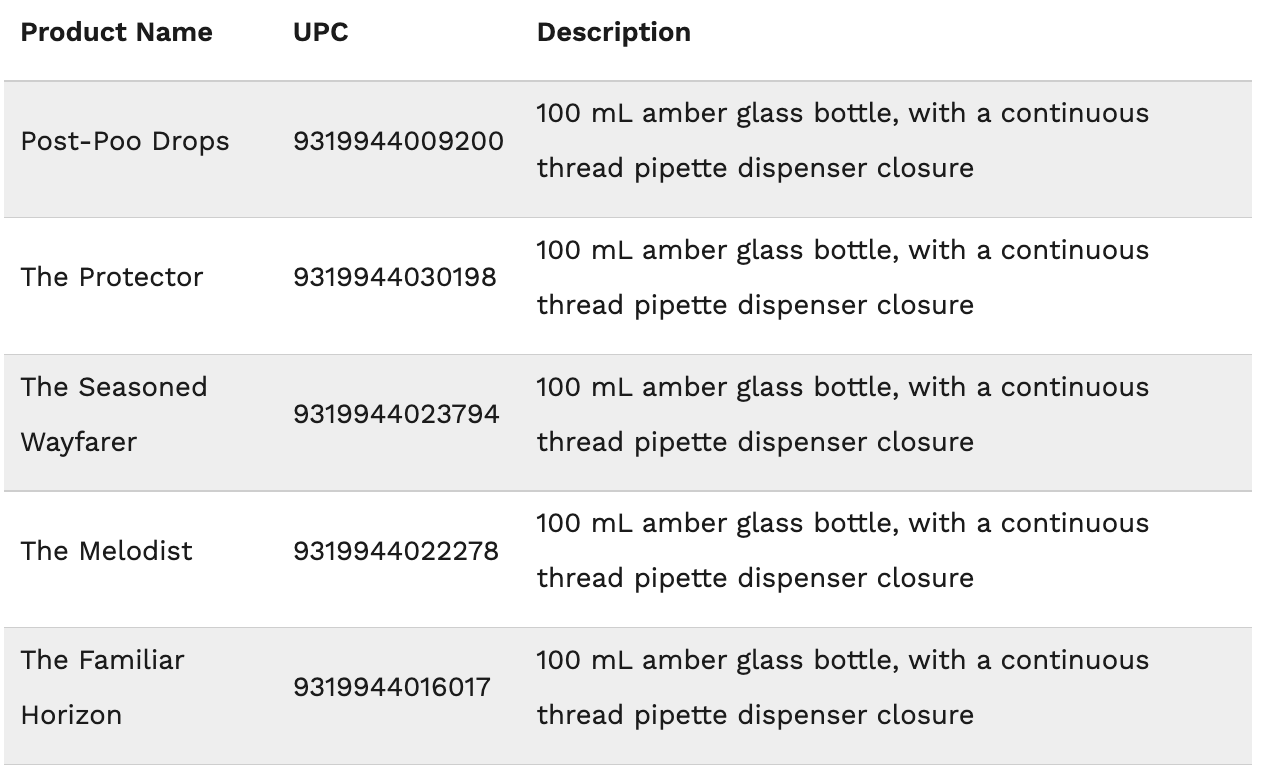Screen dimensions: 1270x780
Task: Select UPC 9319944023794
Action: tap(396, 414)
